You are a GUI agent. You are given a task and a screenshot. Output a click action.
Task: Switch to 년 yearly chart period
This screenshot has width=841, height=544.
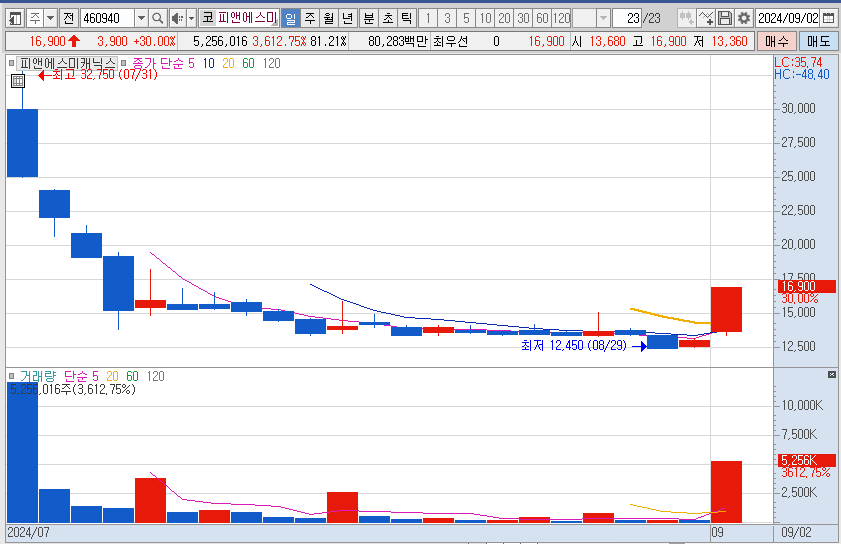pyautogui.click(x=348, y=19)
